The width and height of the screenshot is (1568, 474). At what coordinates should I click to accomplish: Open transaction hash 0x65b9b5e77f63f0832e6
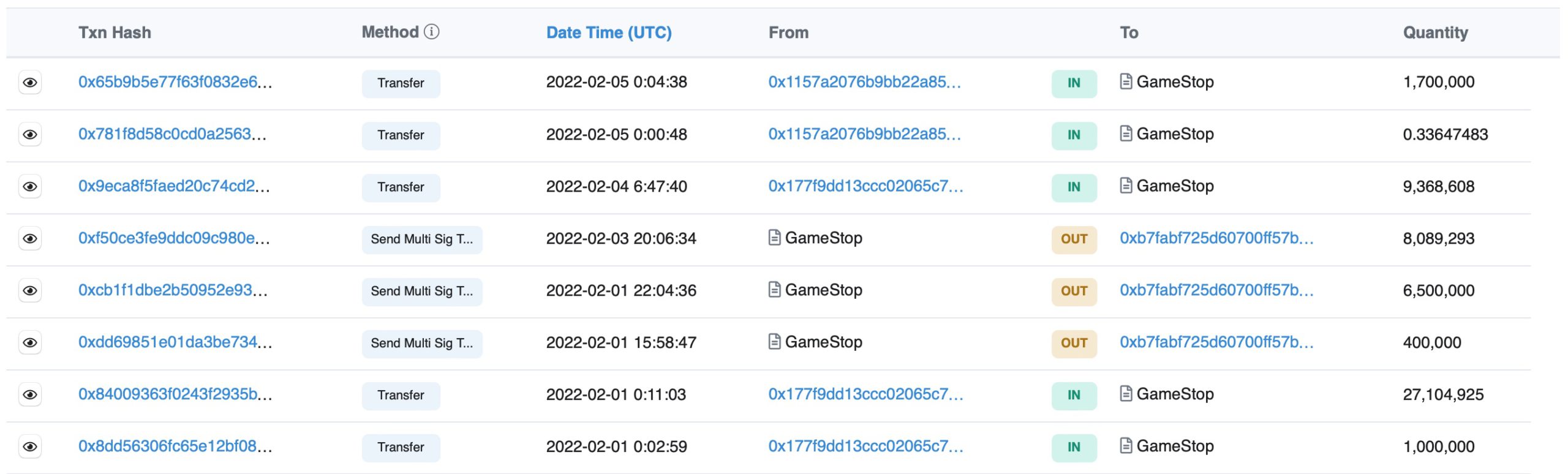[x=175, y=82]
